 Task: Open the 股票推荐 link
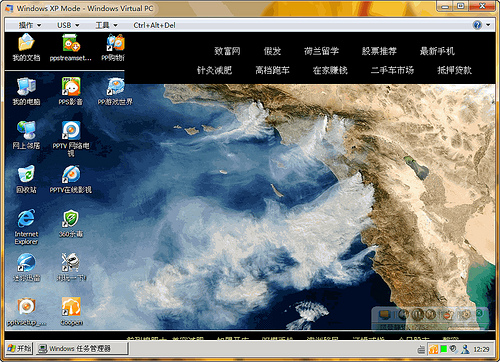click(x=379, y=51)
